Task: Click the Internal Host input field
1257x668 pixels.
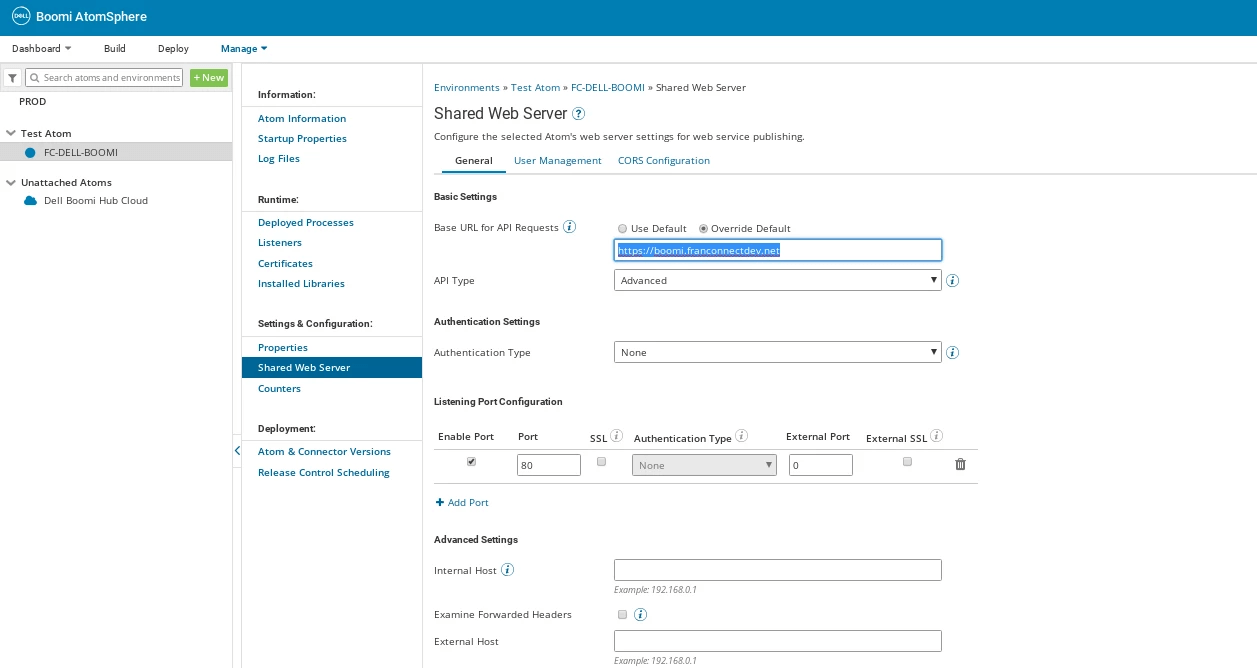Action: pos(778,570)
